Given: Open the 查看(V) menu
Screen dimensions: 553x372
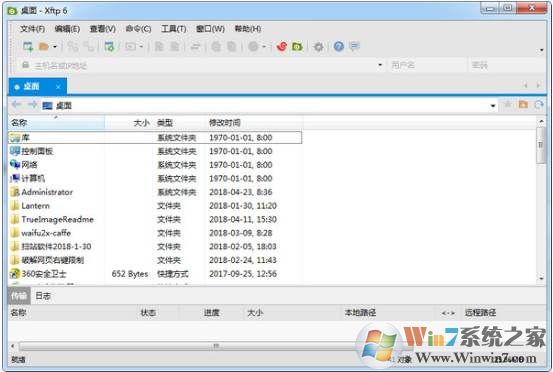Looking at the screenshot, I should (x=103, y=29).
